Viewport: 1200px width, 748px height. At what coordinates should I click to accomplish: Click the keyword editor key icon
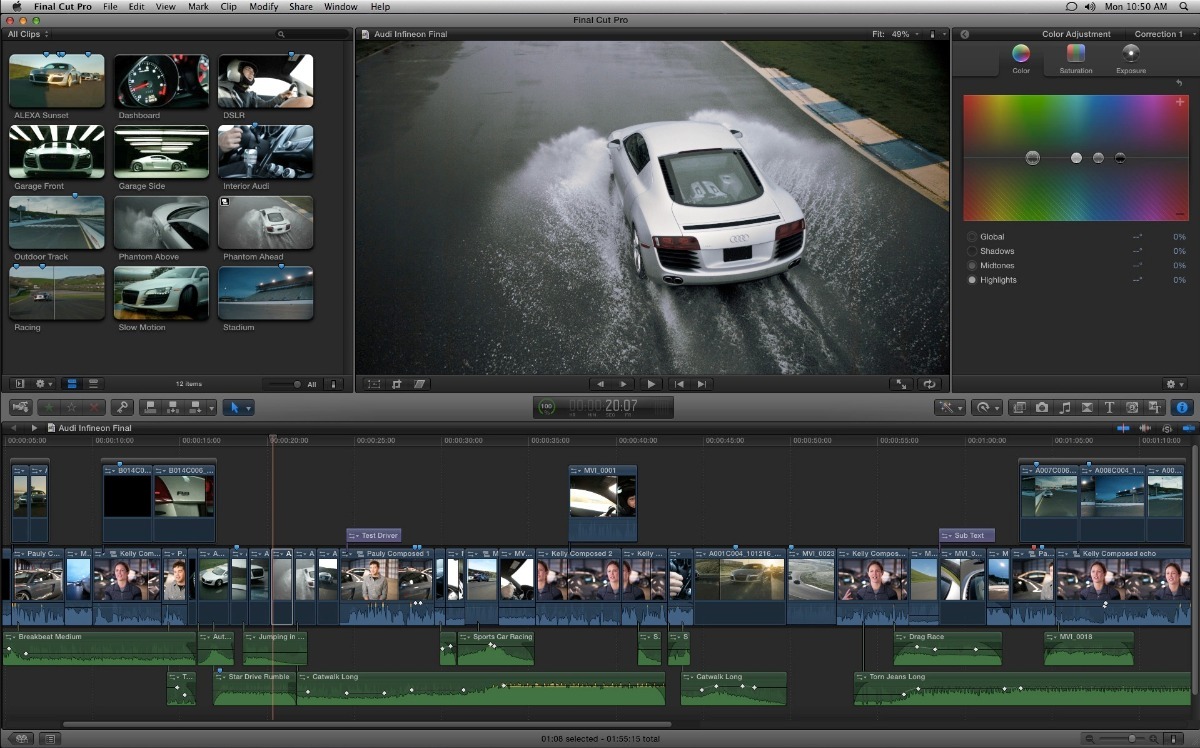point(121,408)
